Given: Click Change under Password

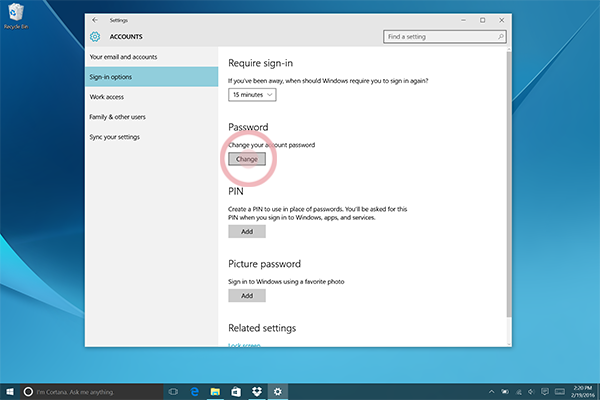Looking at the screenshot, I should click(247, 159).
